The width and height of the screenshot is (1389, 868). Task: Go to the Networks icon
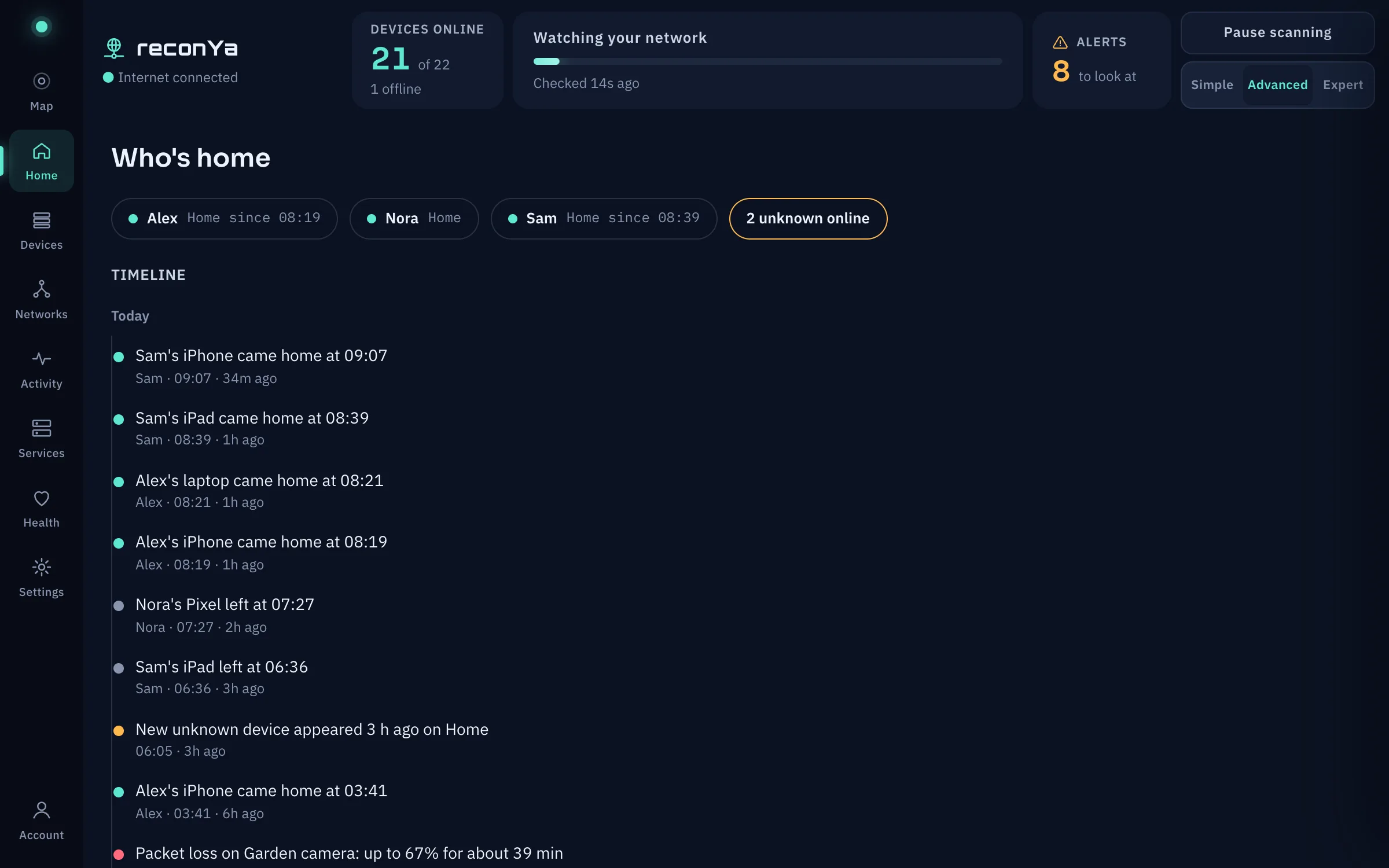[41, 289]
